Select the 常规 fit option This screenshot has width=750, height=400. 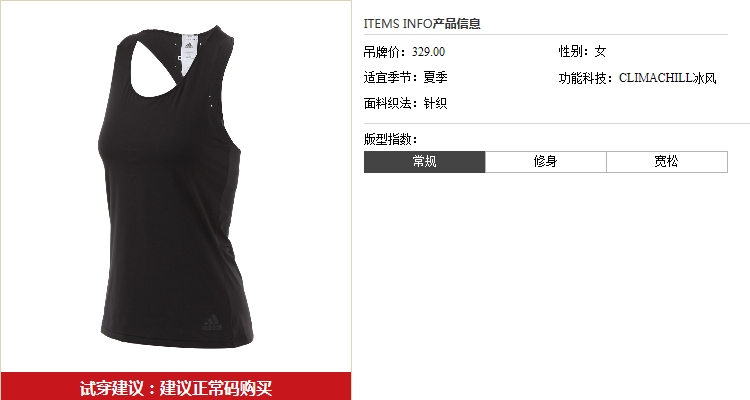pos(424,162)
